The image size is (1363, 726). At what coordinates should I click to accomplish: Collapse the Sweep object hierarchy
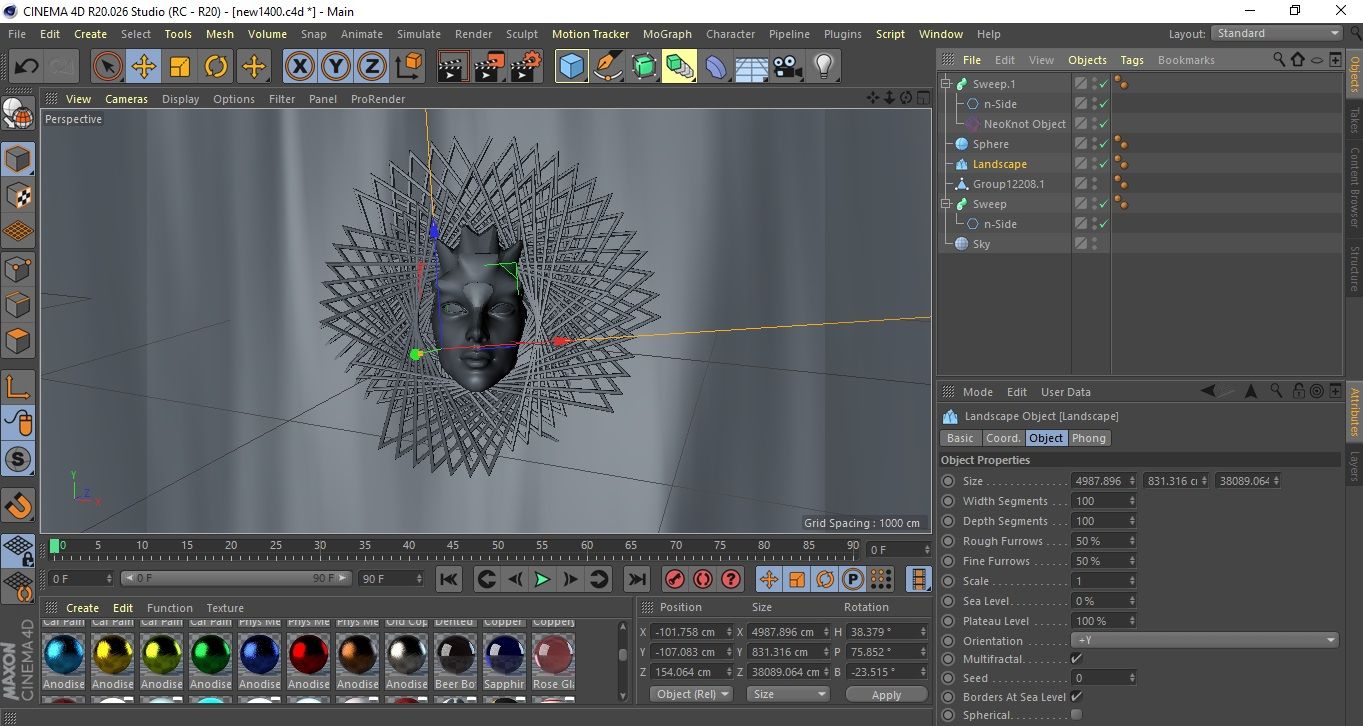click(946, 204)
